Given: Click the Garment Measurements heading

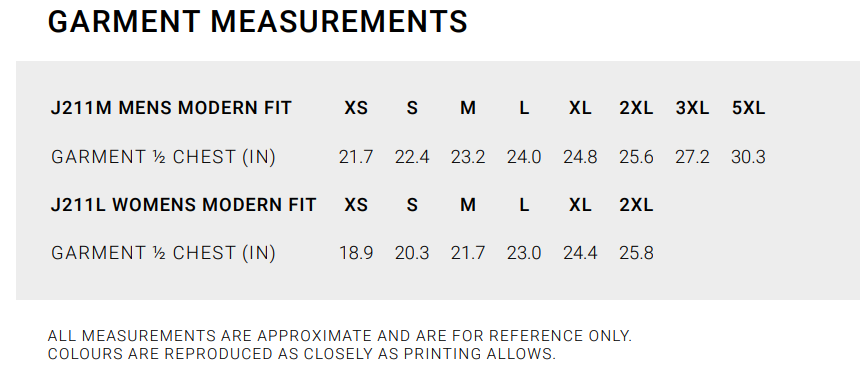Looking at the screenshot, I should [x=258, y=22].
